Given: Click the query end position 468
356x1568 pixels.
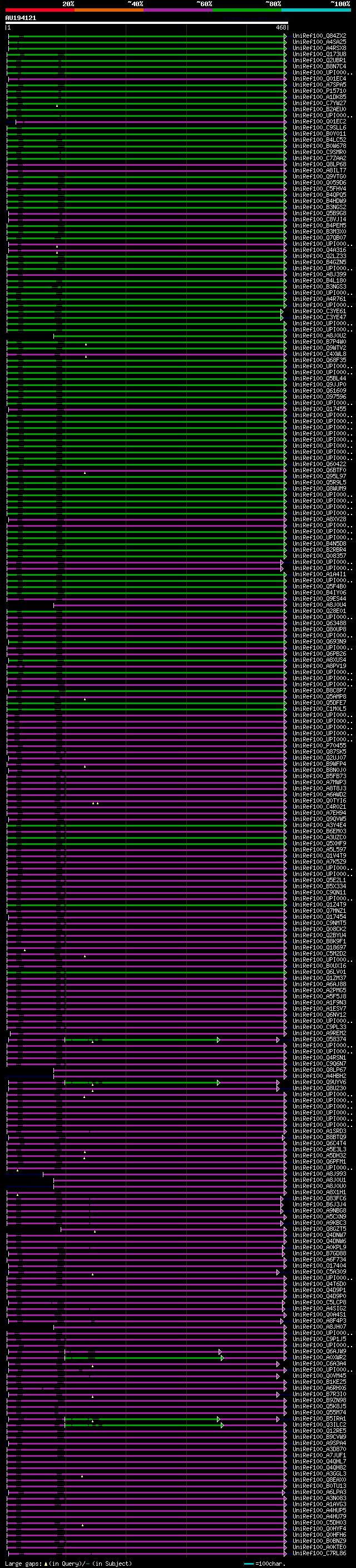Looking at the screenshot, I should (x=280, y=27).
